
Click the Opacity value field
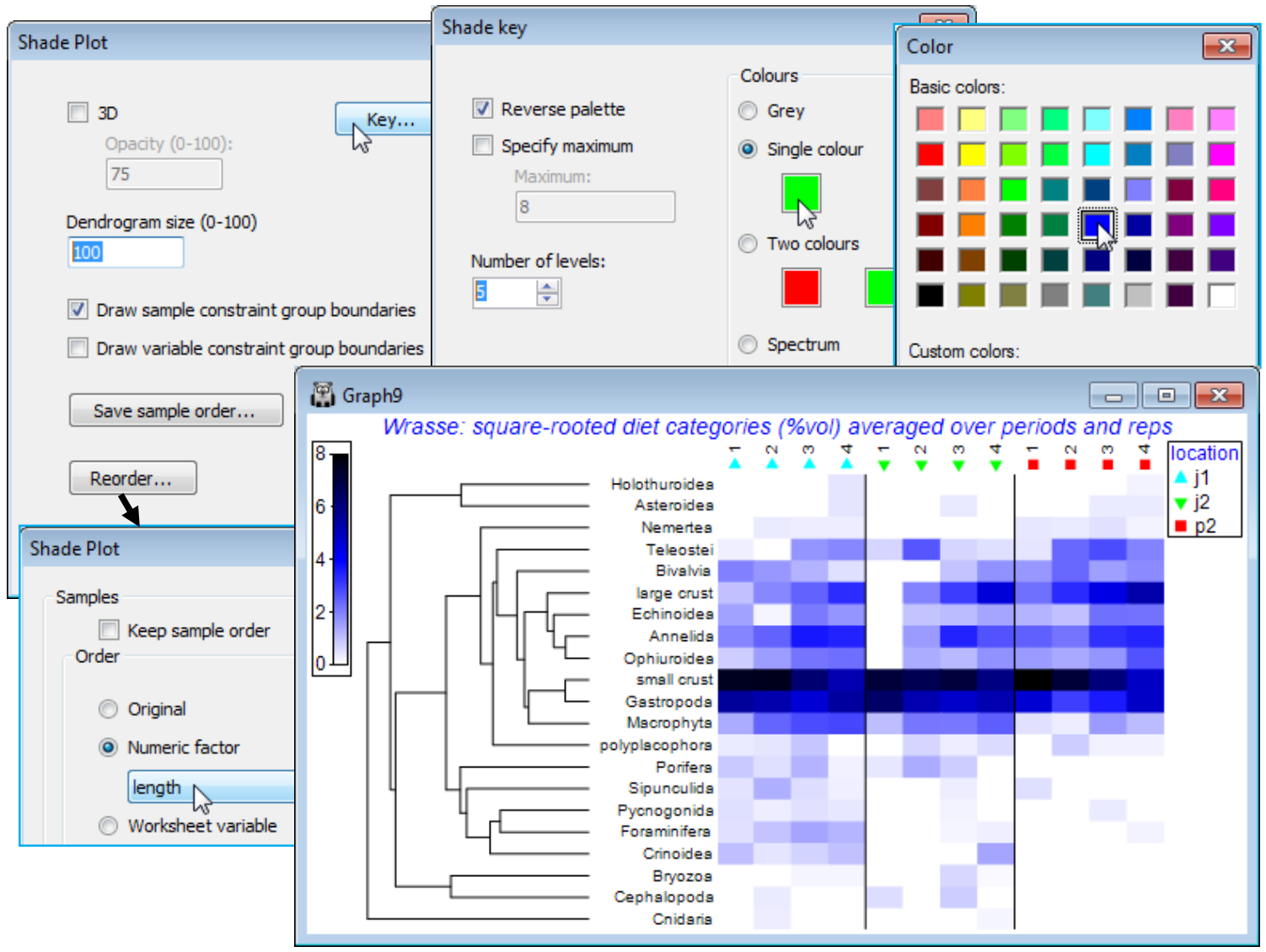pos(164,174)
